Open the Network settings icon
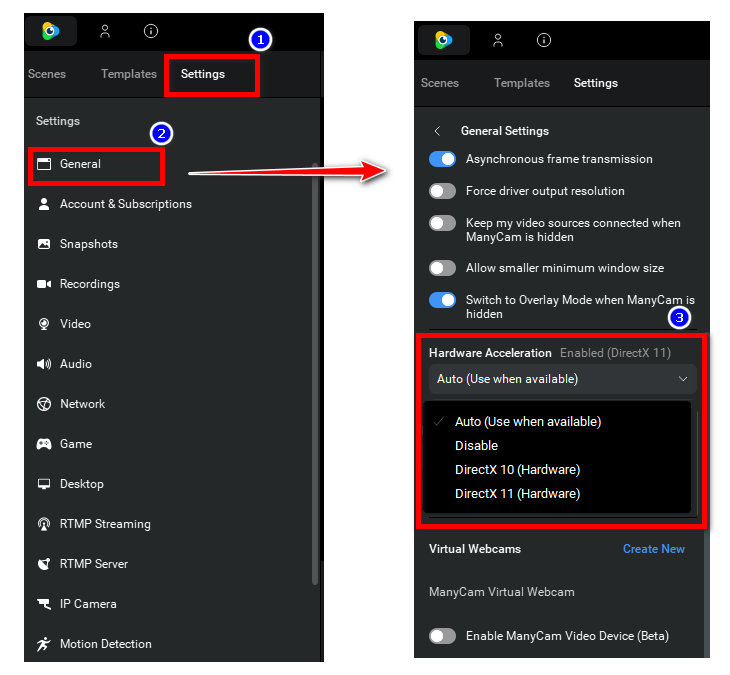The height and width of the screenshot is (675, 730). [44, 404]
